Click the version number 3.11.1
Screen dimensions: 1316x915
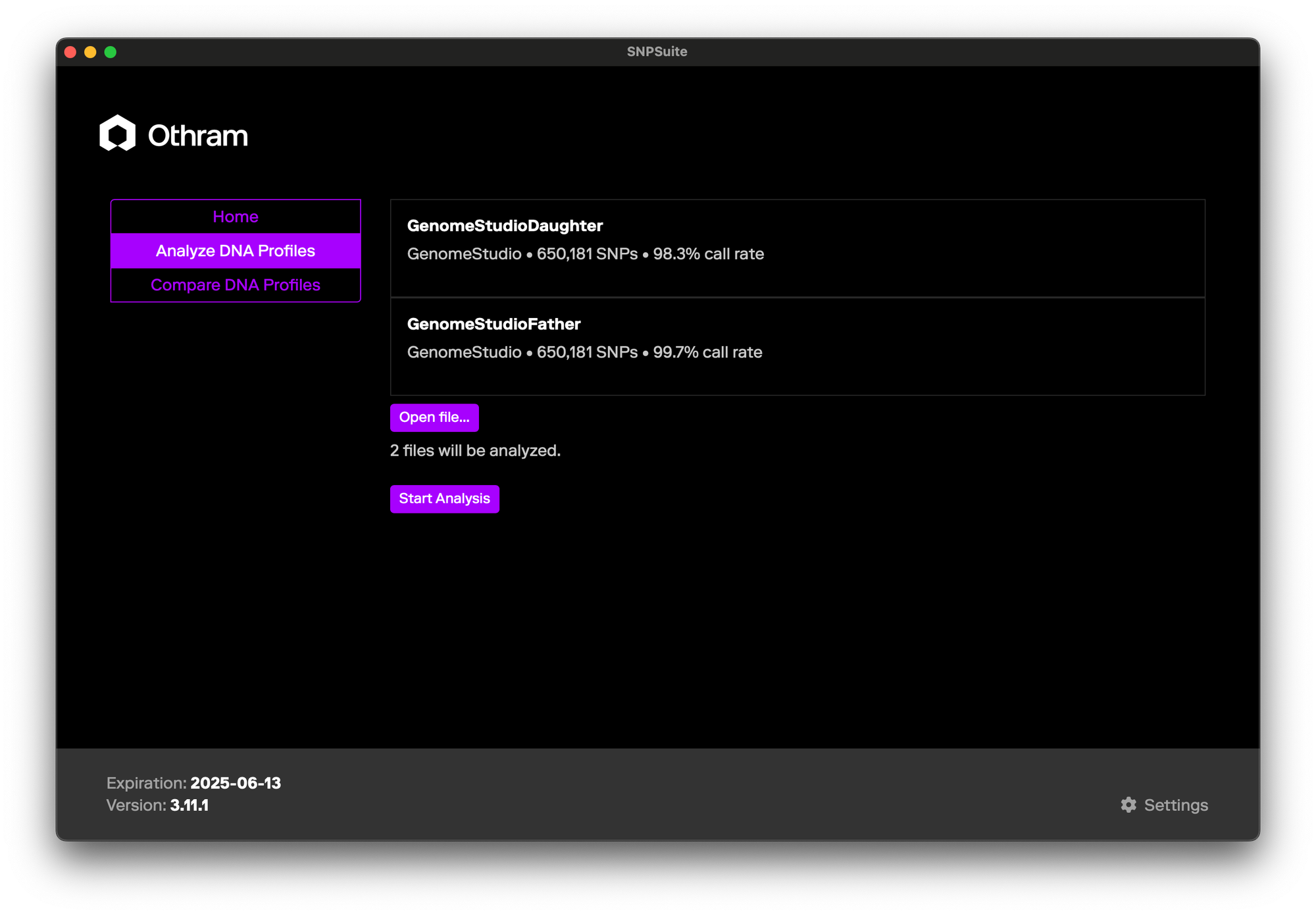189,805
